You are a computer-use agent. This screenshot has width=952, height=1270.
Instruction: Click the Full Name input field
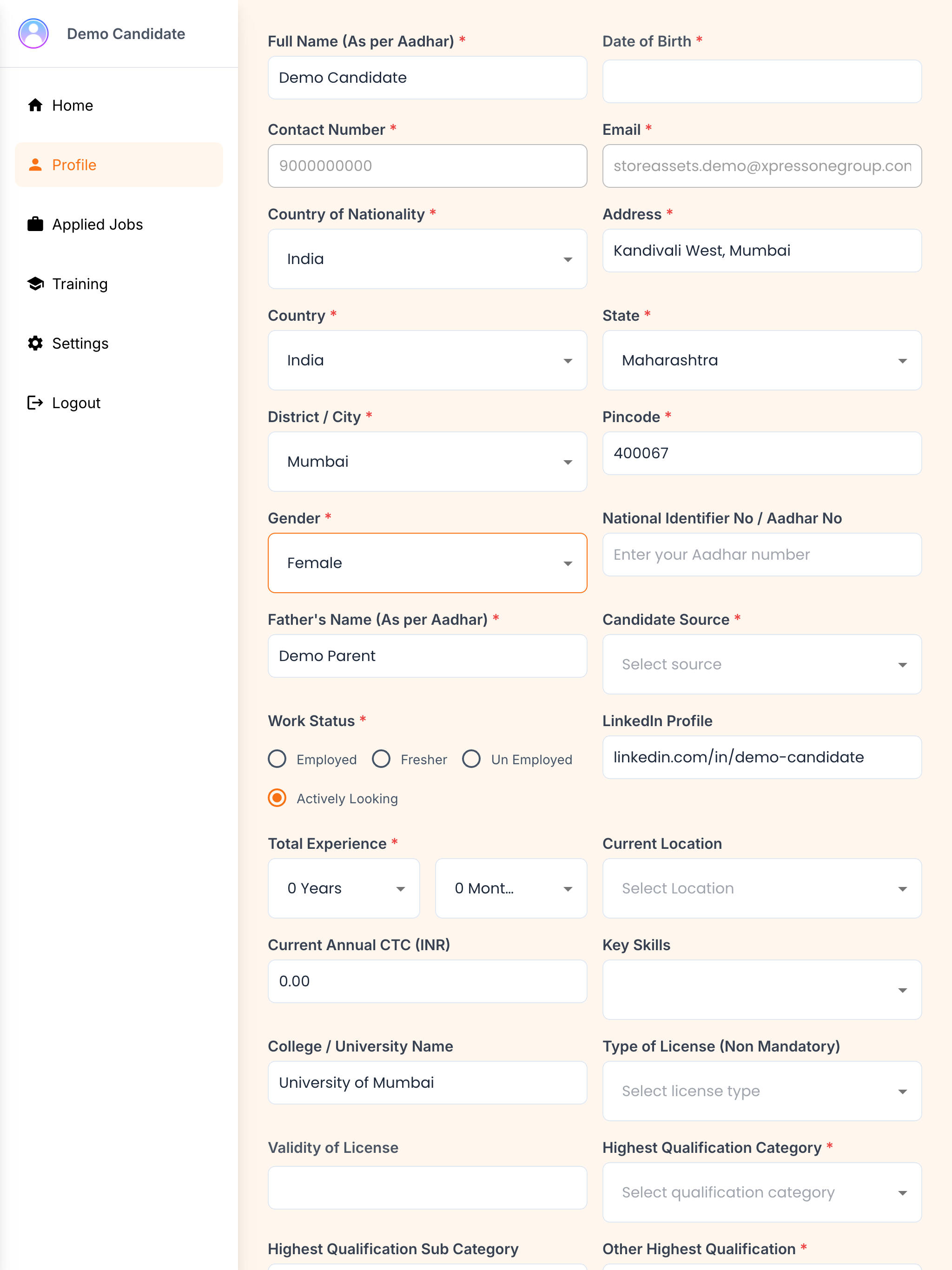427,78
